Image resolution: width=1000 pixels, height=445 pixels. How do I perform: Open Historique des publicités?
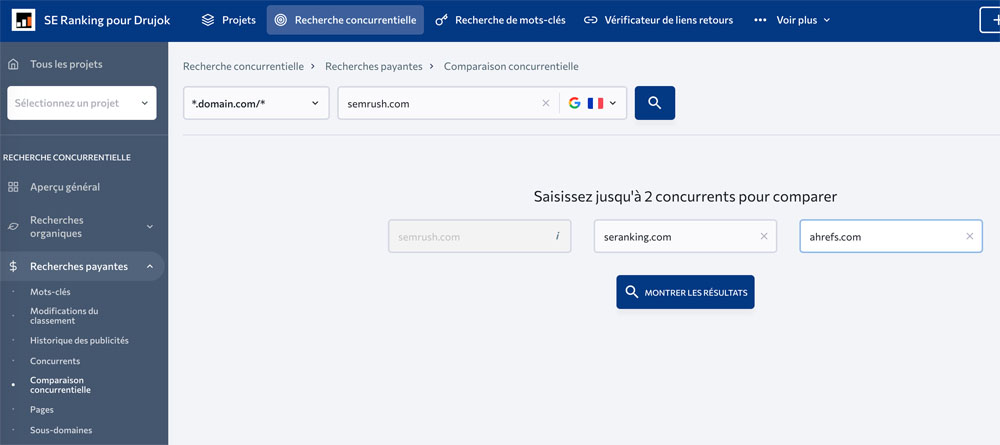point(79,340)
